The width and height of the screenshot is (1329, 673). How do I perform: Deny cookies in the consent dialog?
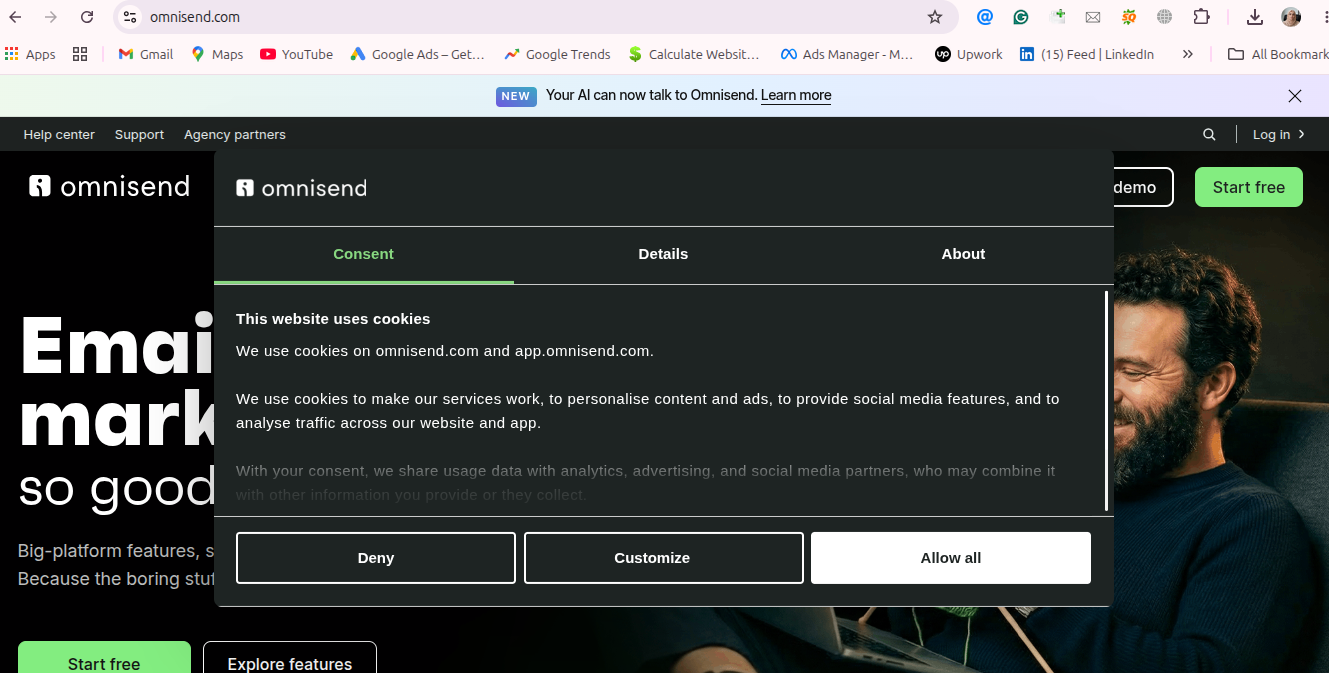376,558
